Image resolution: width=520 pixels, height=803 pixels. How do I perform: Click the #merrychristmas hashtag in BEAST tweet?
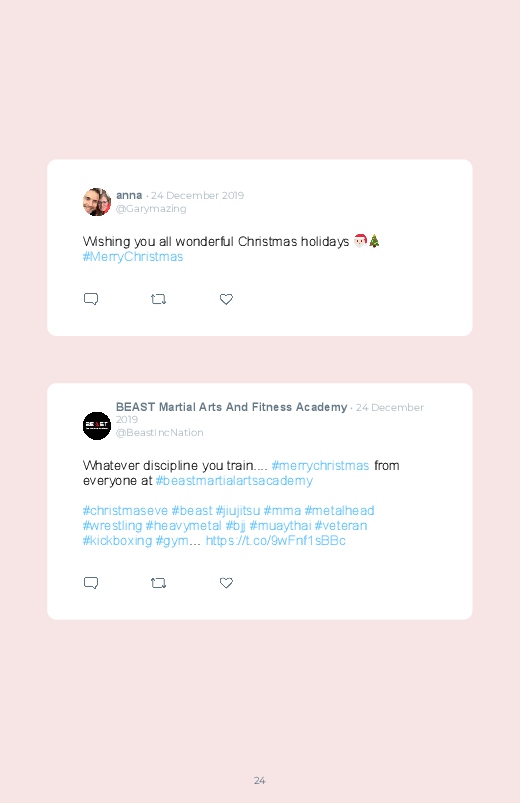[x=320, y=466]
